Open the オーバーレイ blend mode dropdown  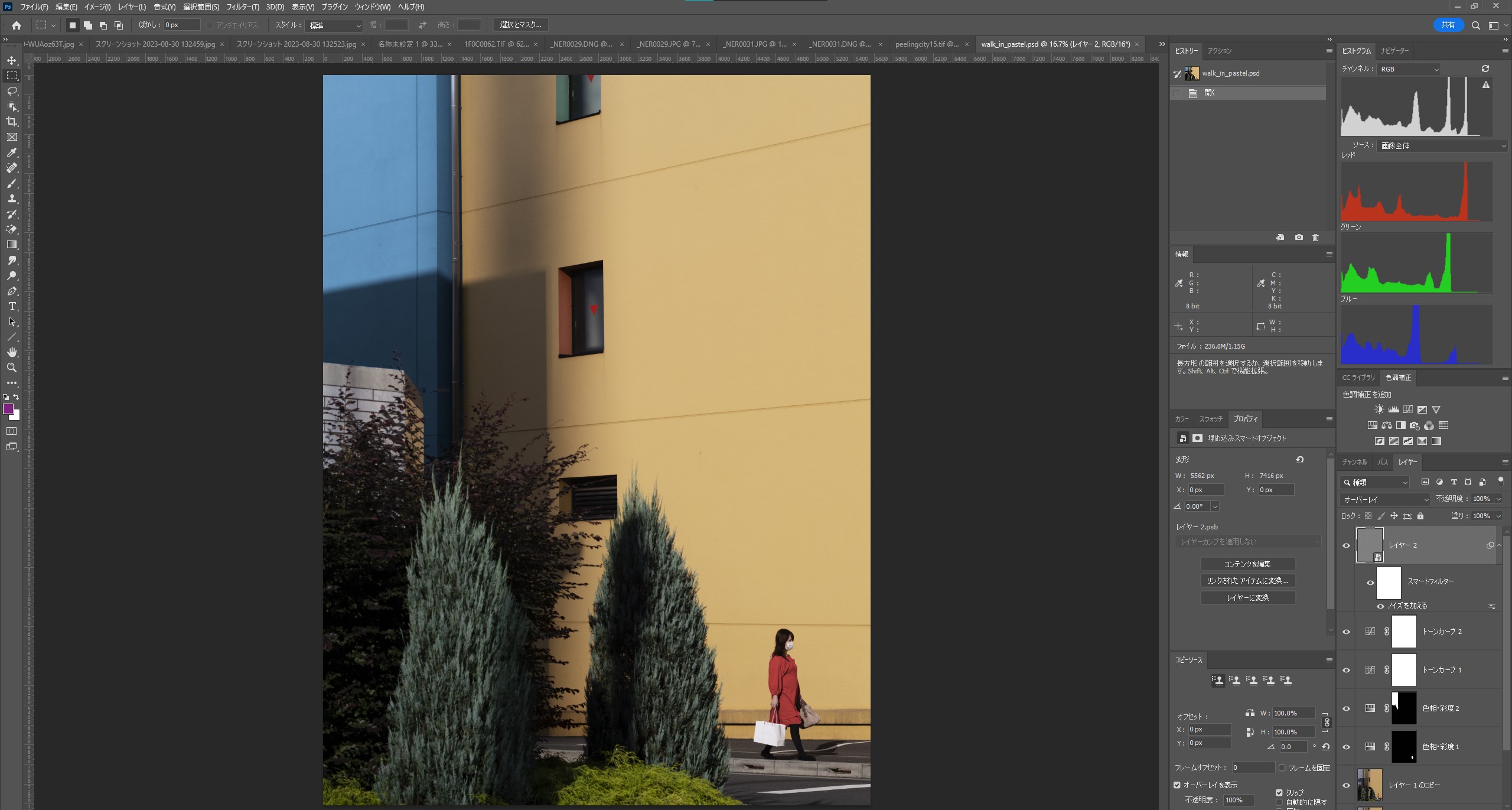click(x=1384, y=499)
